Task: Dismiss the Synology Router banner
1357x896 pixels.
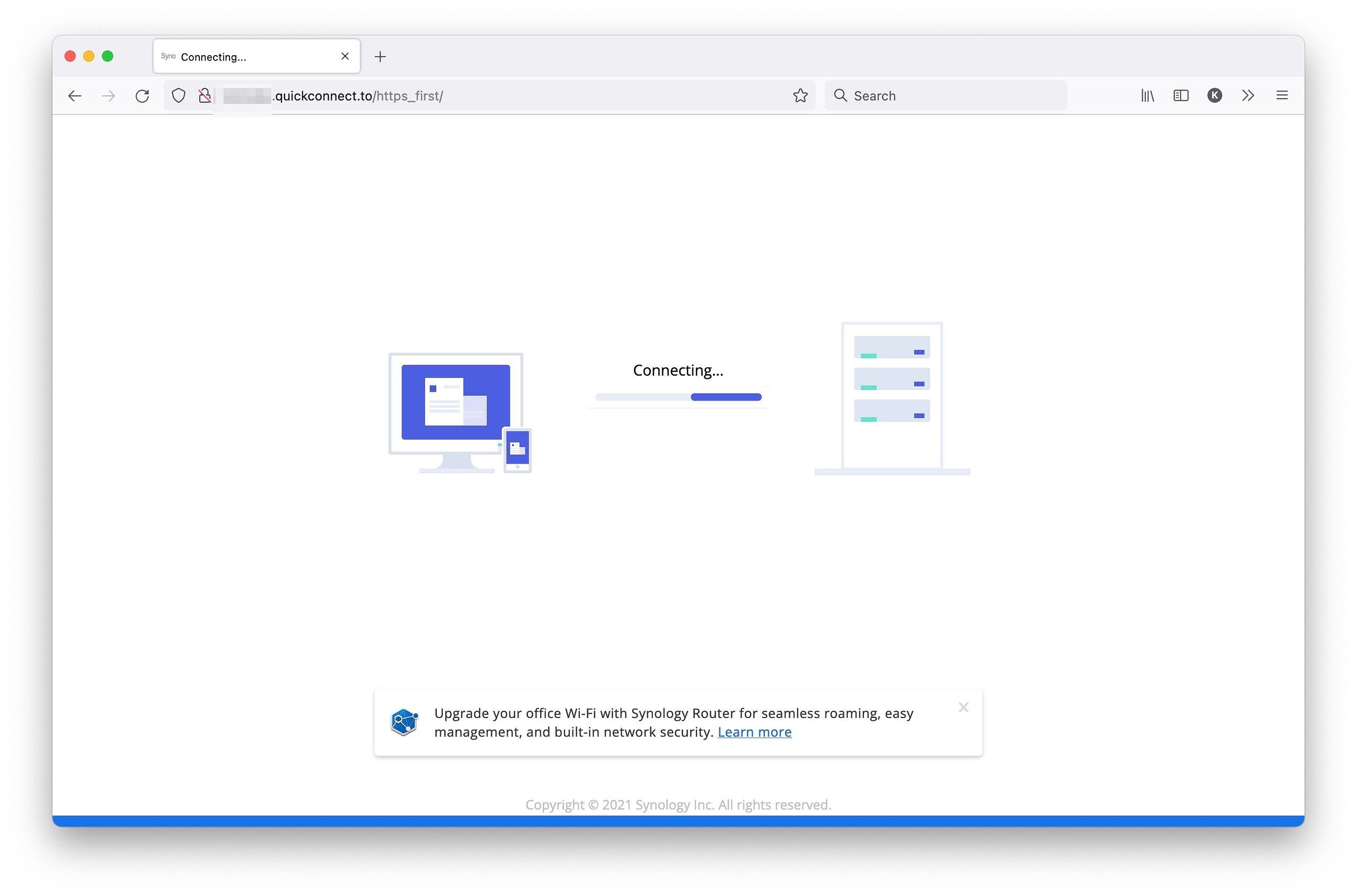Action: (x=963, y=707)
